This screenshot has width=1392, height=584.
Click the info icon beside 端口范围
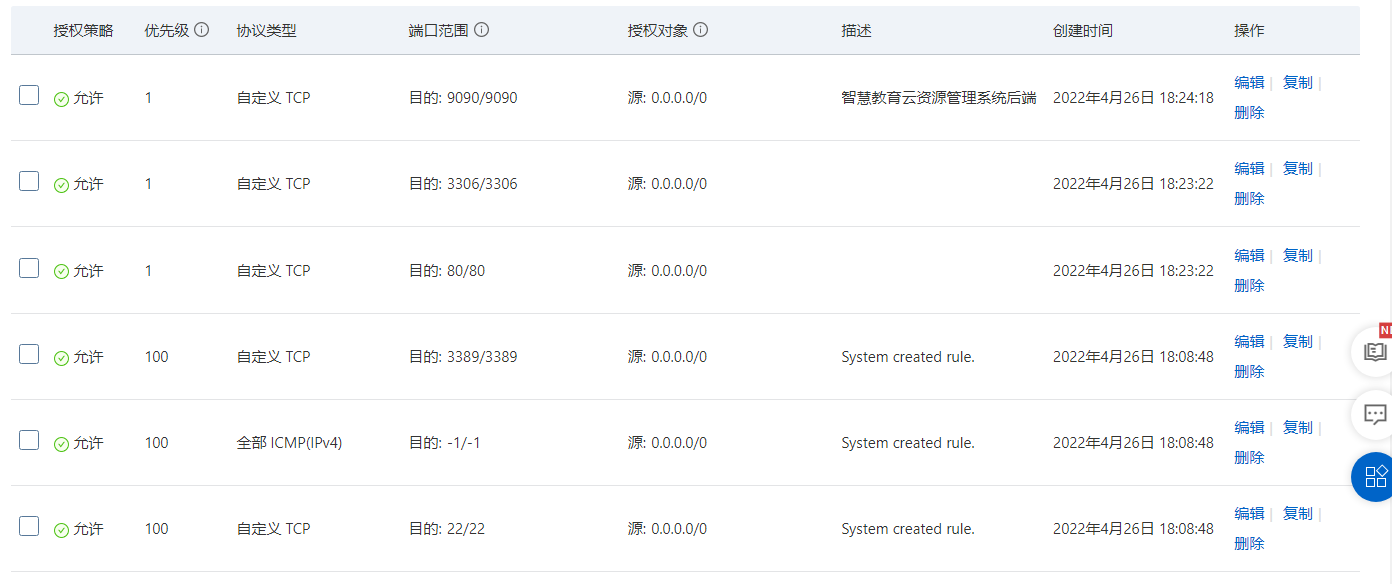click(481, 30)
